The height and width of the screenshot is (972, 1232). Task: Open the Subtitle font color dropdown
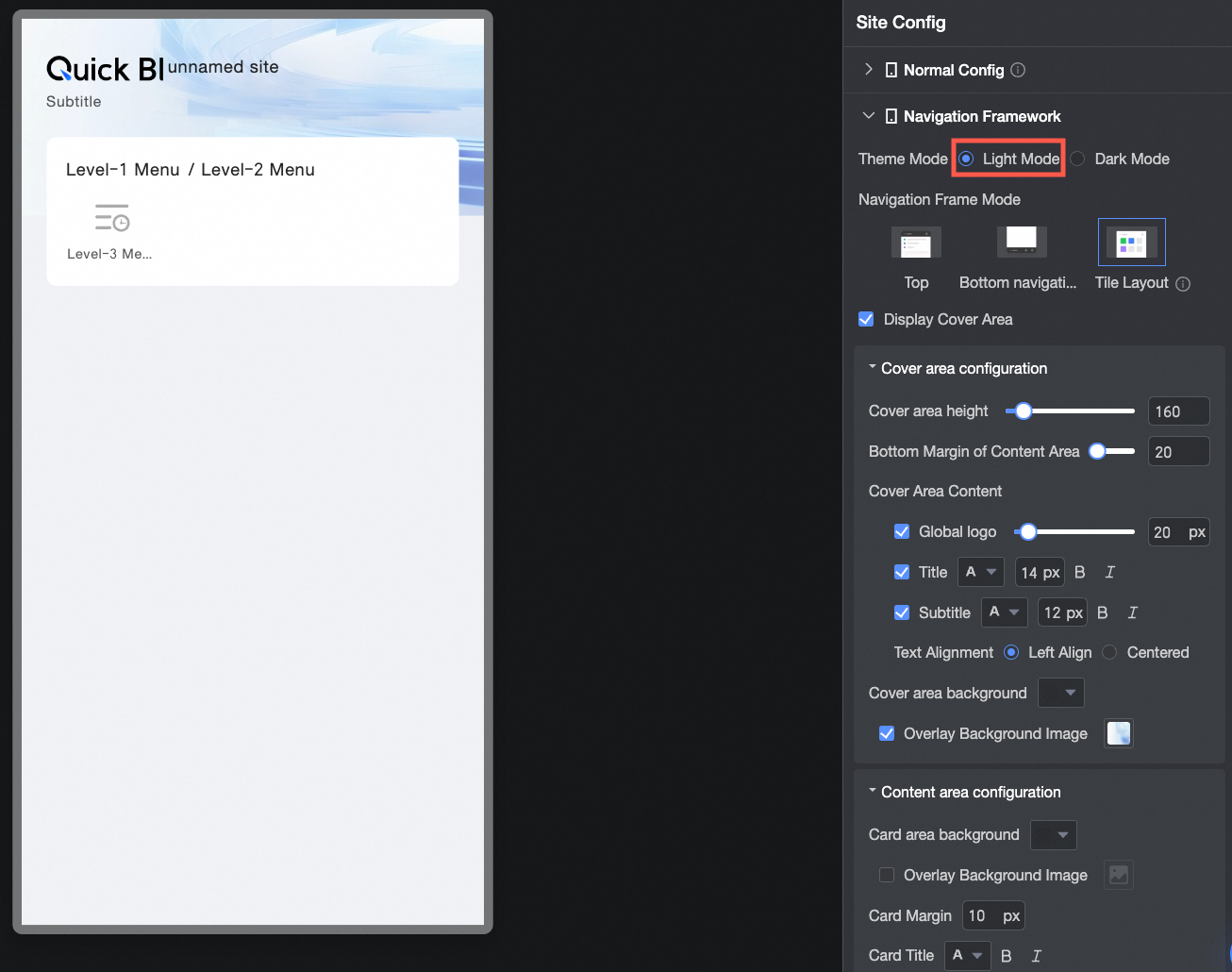point(1005,612)
